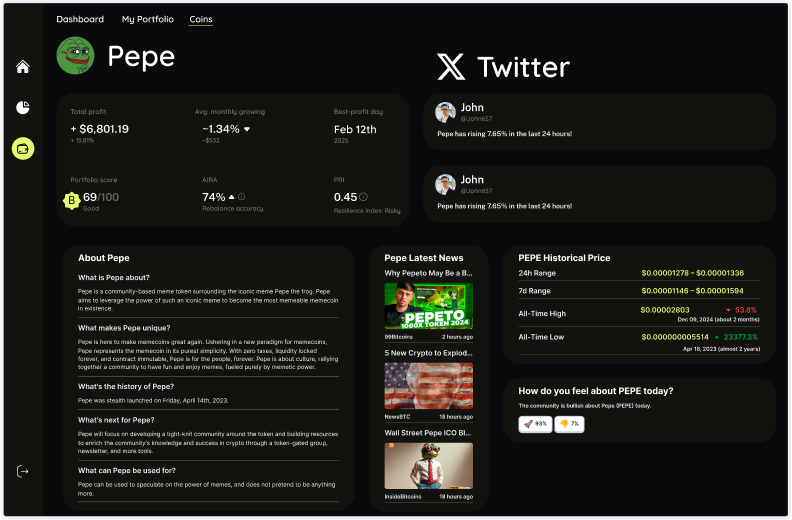
Task: Click the 7d Range price values
Action: (x=692, y=291)
